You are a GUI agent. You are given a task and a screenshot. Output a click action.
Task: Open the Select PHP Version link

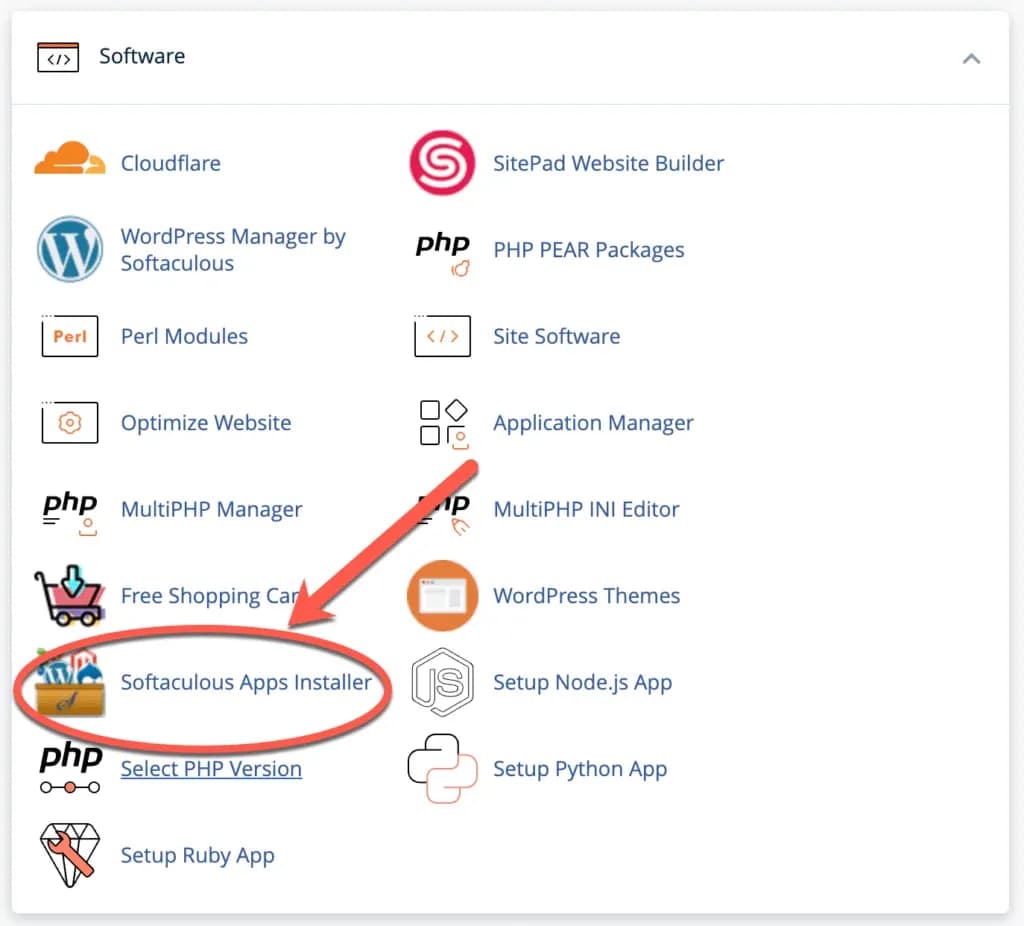211,769
